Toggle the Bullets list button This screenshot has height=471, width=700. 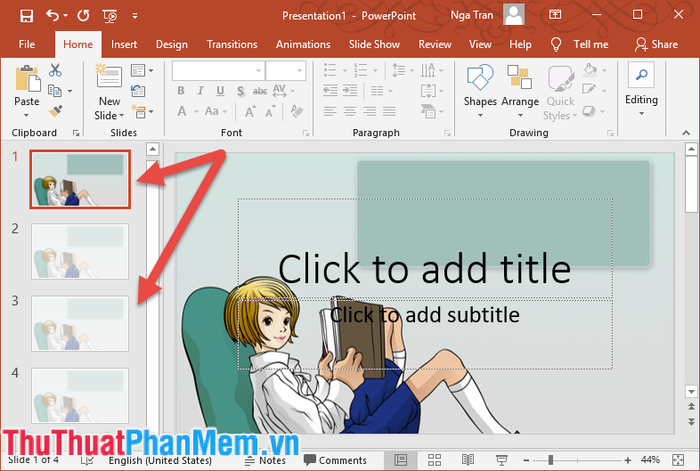(x=330, y=70)
